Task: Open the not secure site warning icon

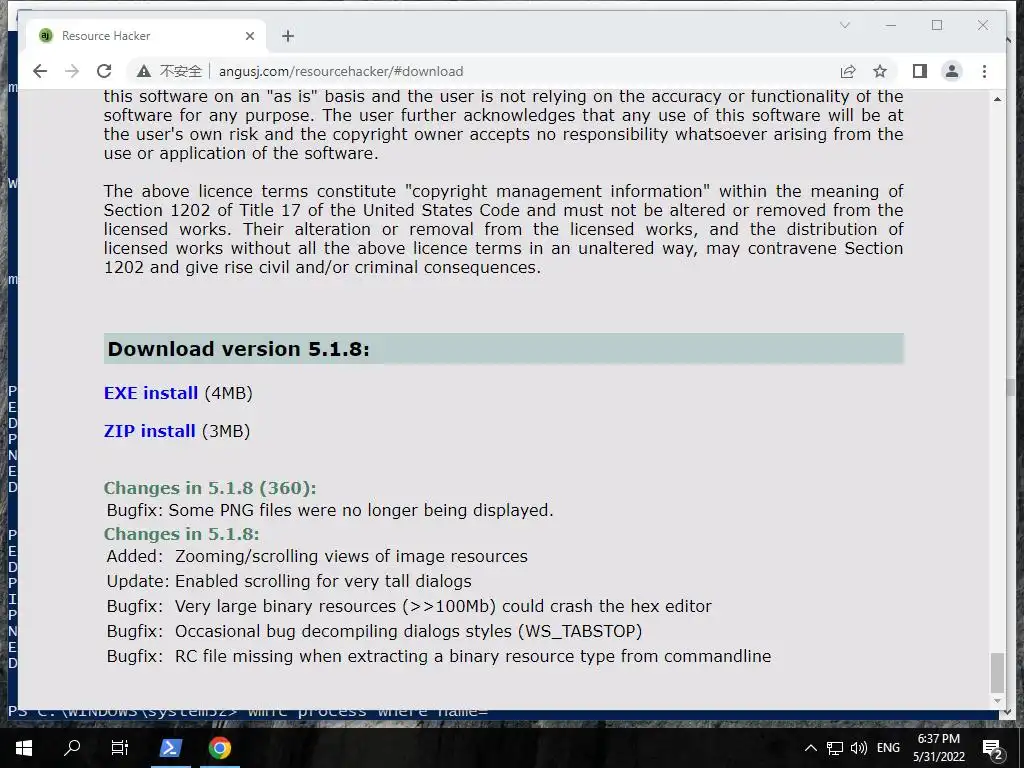Action: (x=144, y=71)
